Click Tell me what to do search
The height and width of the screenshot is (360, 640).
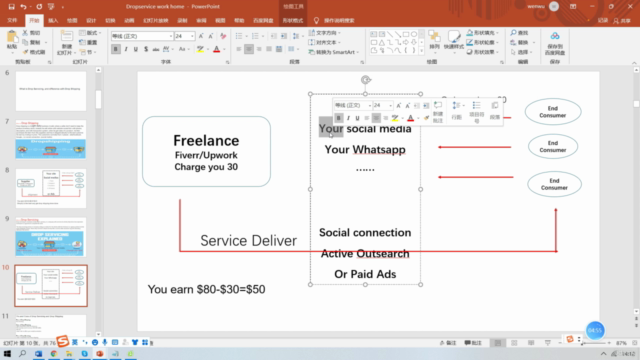click(x=335, y=20)
